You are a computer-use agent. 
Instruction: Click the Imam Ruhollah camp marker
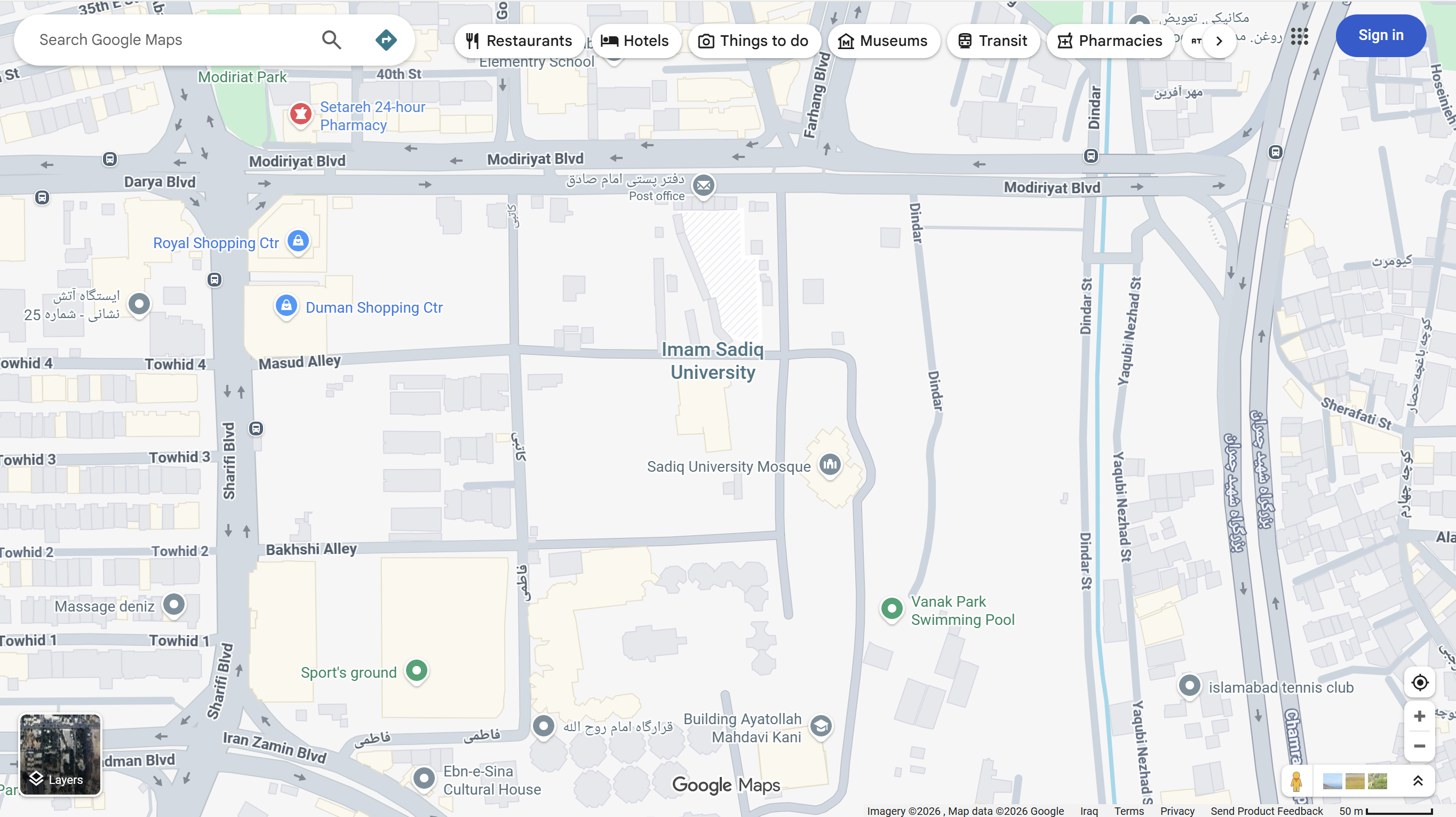(x=544, y=726)
